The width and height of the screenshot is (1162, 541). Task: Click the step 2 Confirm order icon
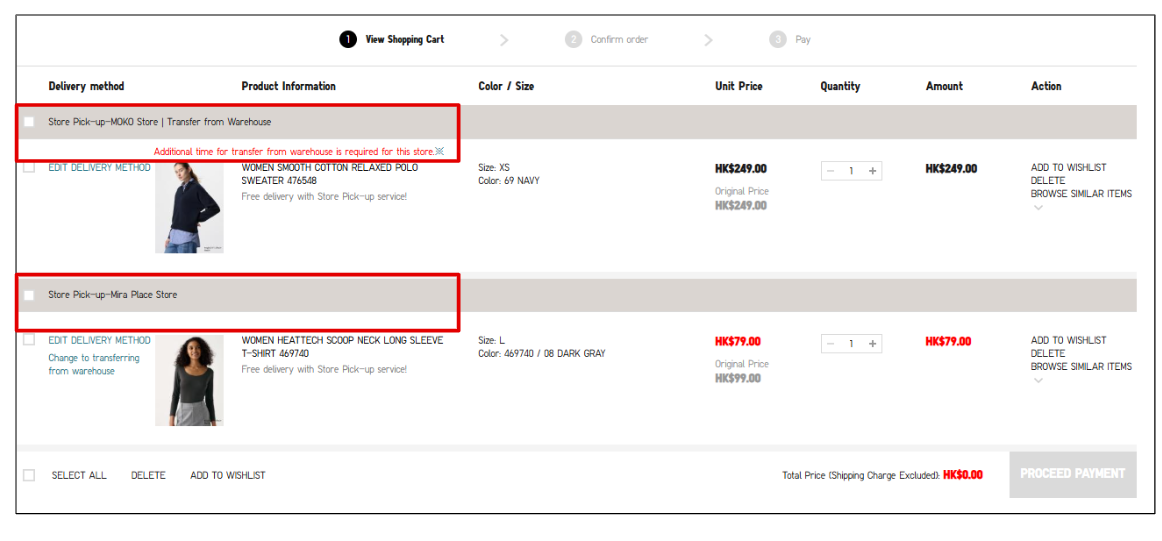click(573, 40)
